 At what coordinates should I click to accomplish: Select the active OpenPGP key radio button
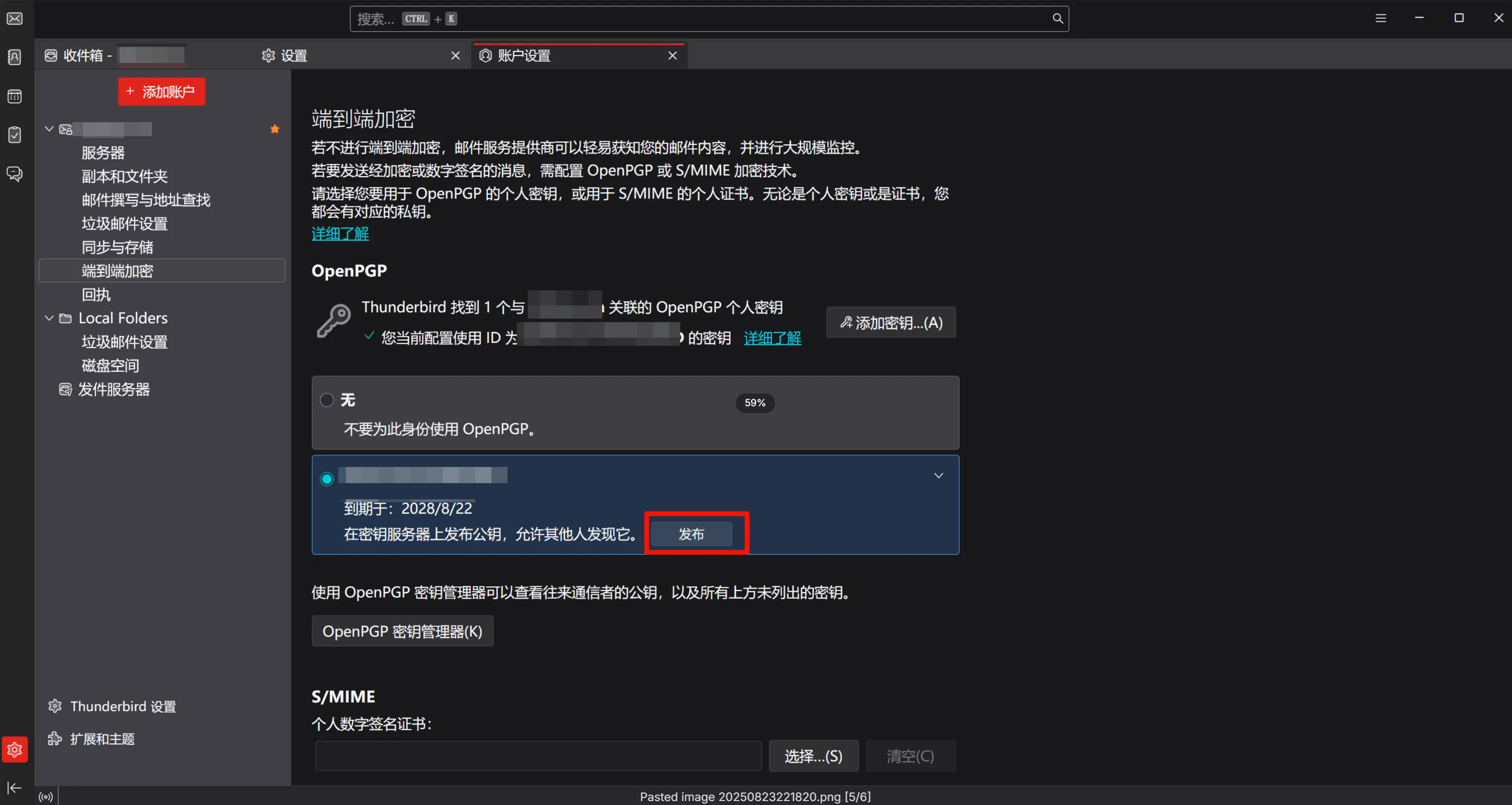pos(327,478)
